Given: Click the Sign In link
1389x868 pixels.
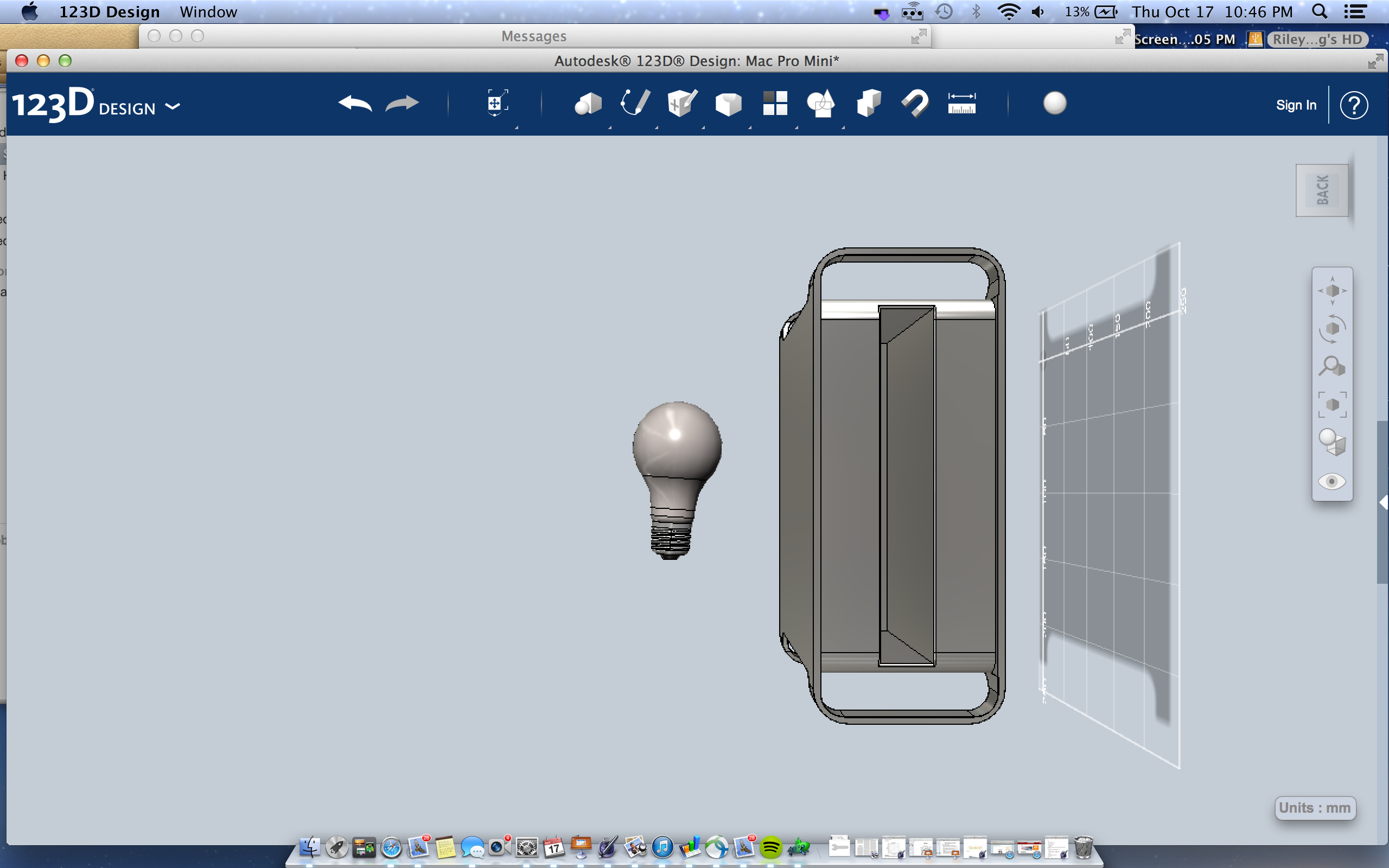Looking at the screenshot, I should click(1296, 105).
